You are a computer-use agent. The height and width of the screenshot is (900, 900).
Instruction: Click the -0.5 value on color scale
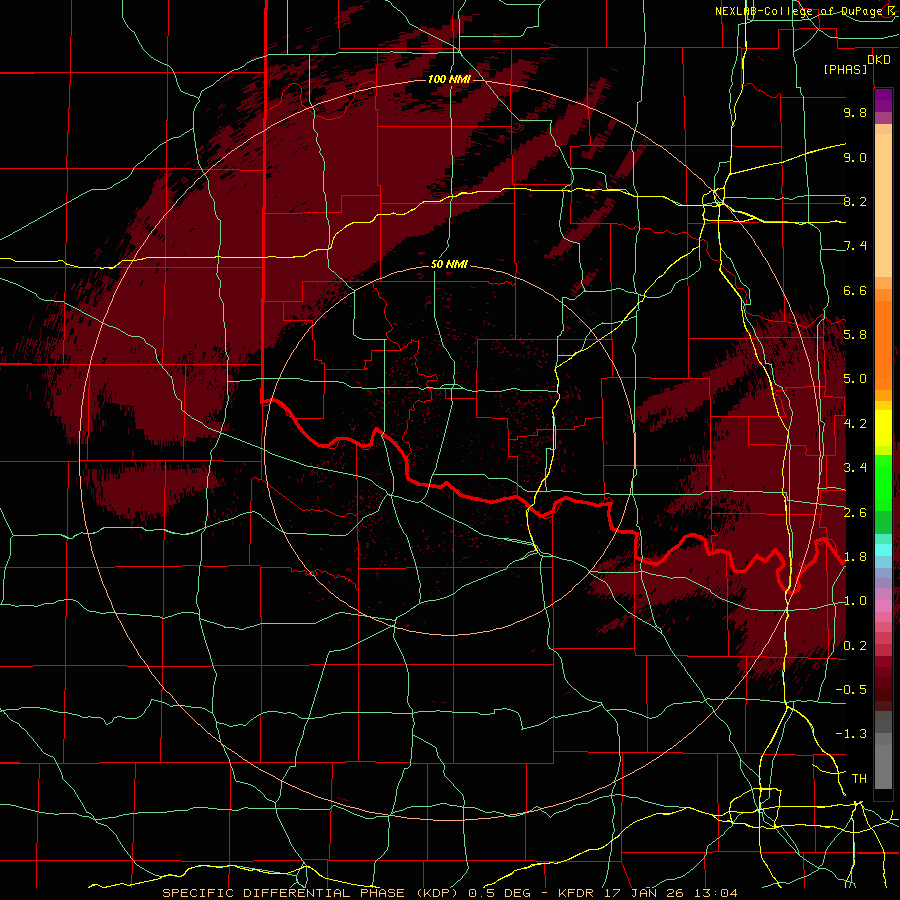click(851, 690)
